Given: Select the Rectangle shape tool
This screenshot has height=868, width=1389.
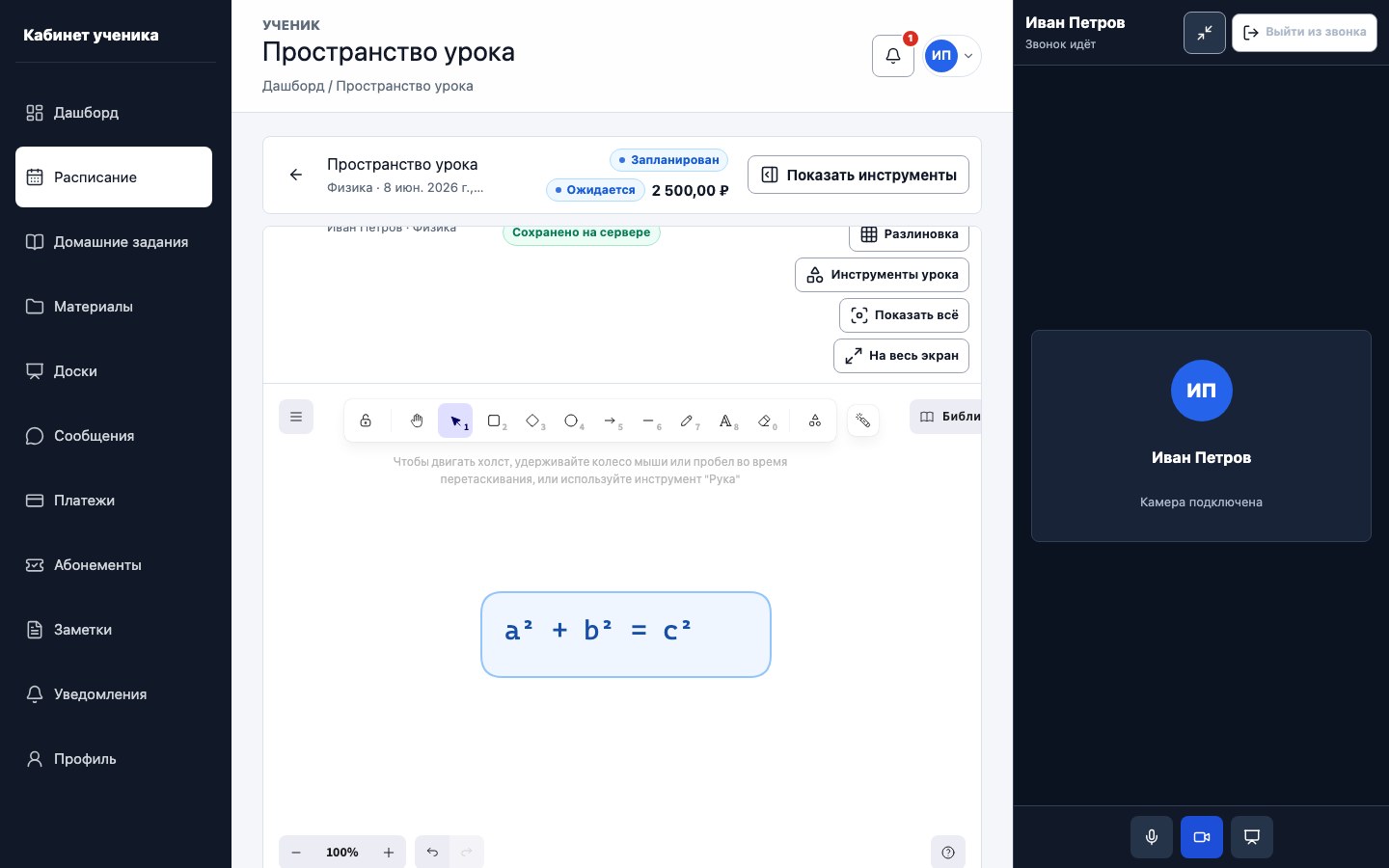Looking at the screenshot, I should [x=494, y=420].
